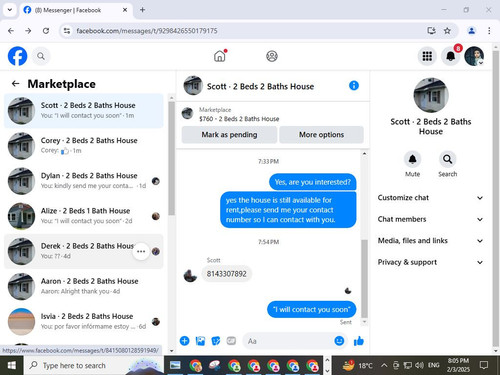Screen dimensions: 500x375
Task: Attach a photo with the image icon
Action: click(x=200, y=341)
